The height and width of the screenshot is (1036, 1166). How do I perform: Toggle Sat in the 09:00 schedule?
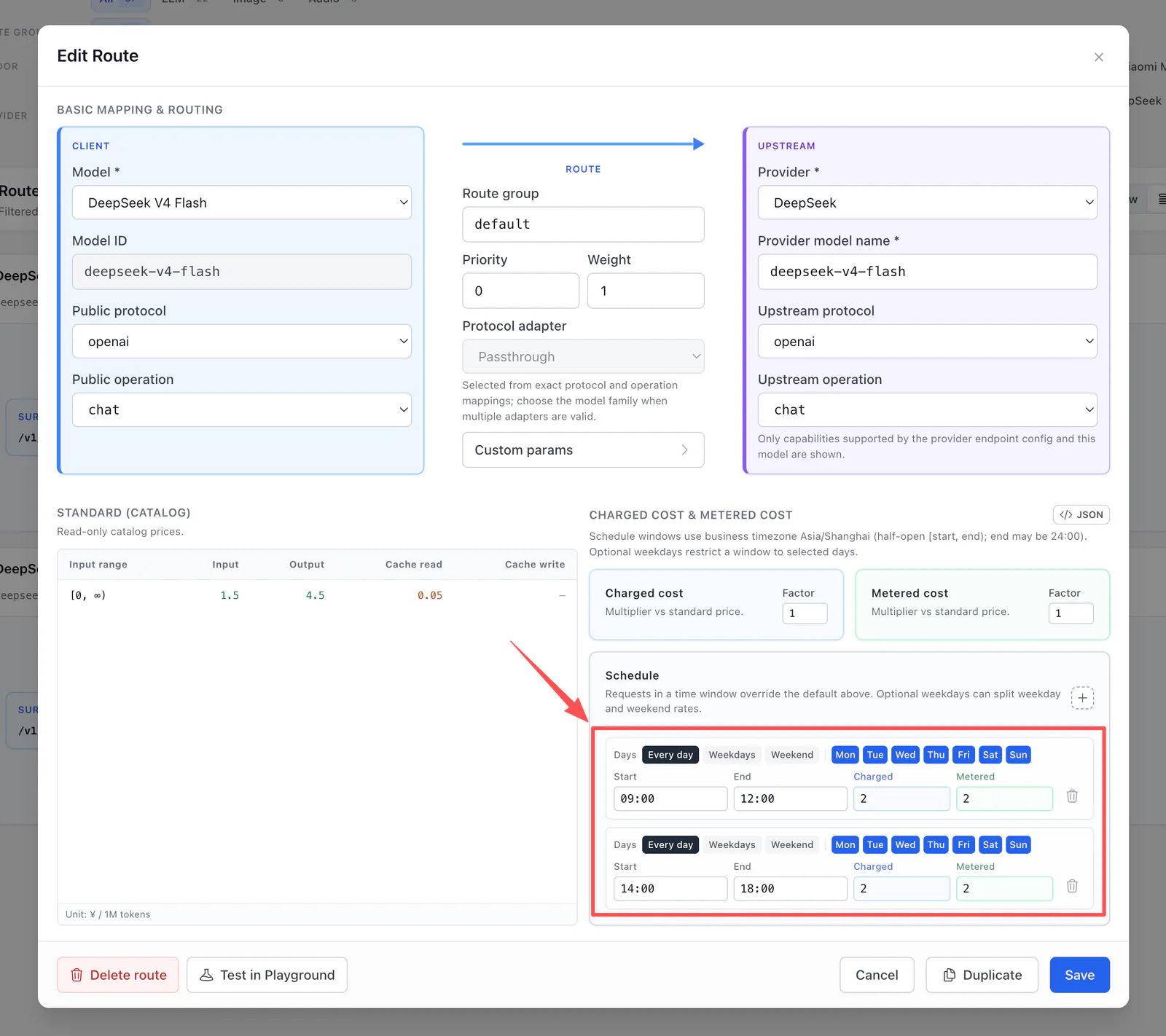(x=990, y=755)
